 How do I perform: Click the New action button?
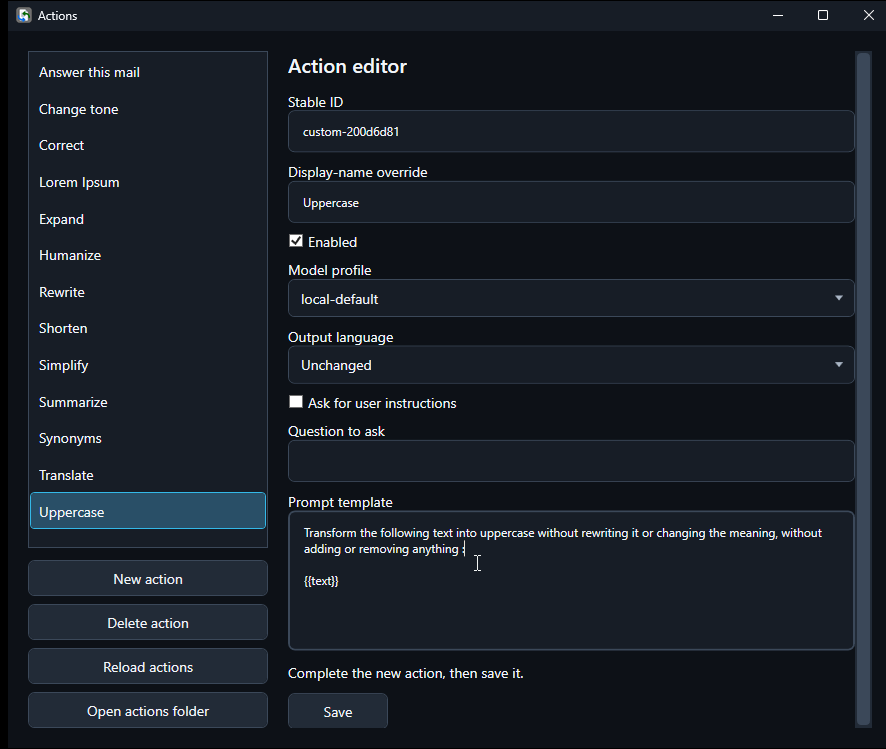click(x=147, y=578)
